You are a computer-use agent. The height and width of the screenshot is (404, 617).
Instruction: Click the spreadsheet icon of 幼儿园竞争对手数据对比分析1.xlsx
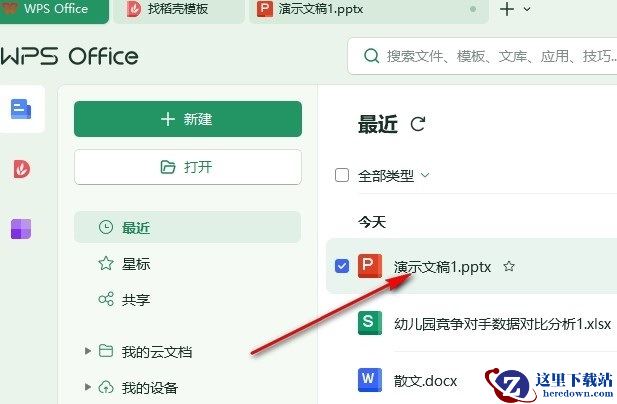point(369,323)
